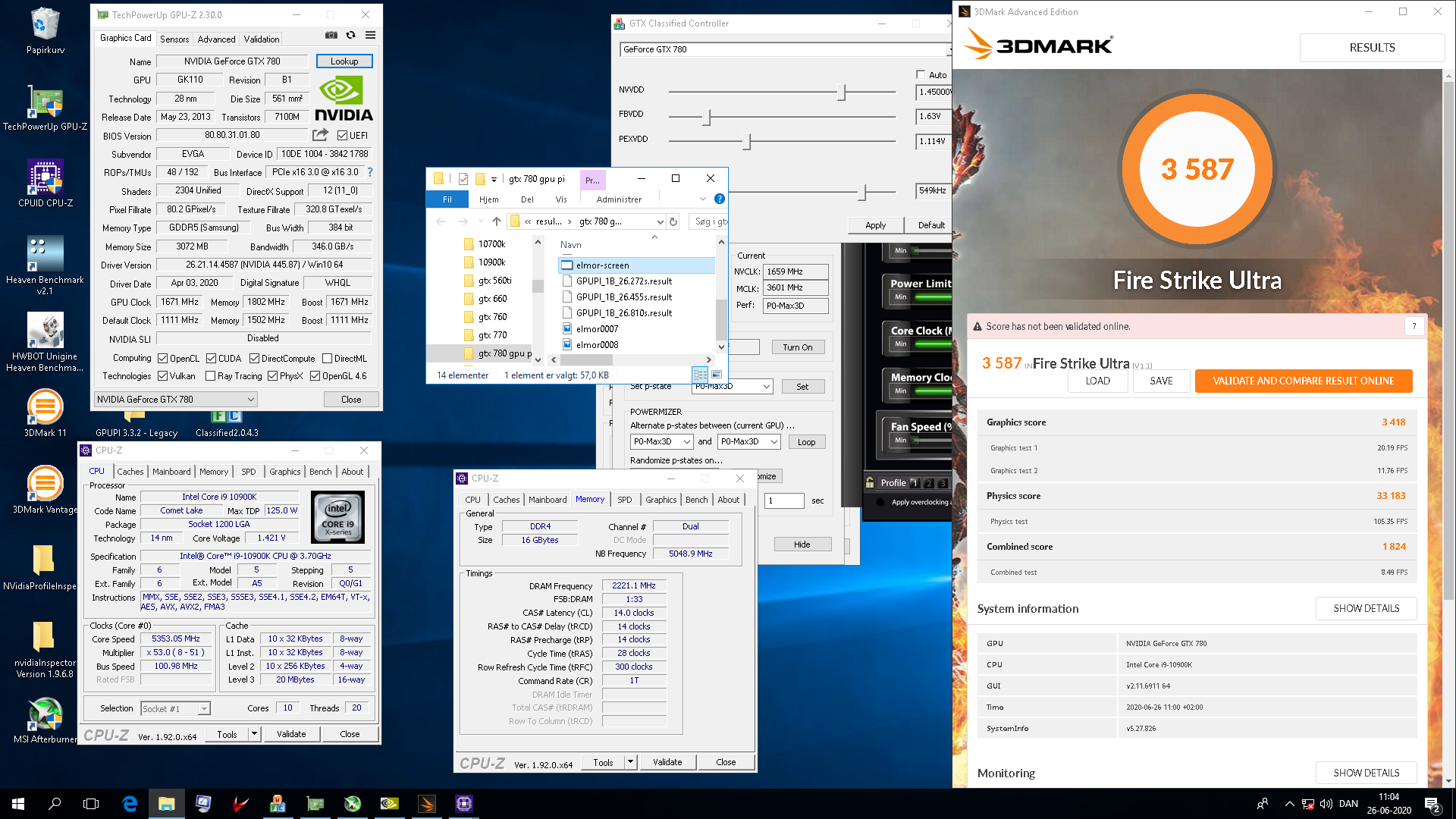1456x819 pixels.
Task: Open first alternate p-state P0-Max3D dropdown
Action: click(661, 441)
